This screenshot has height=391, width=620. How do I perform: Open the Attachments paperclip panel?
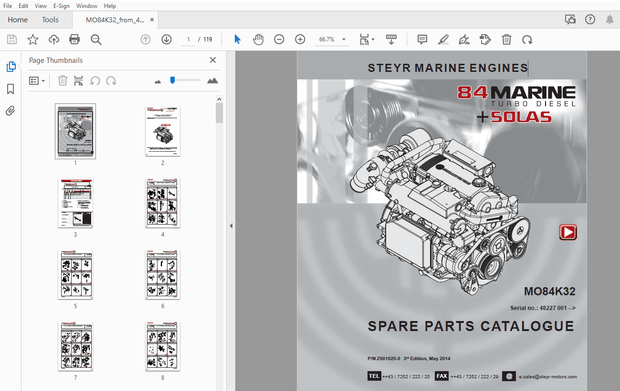11,111
